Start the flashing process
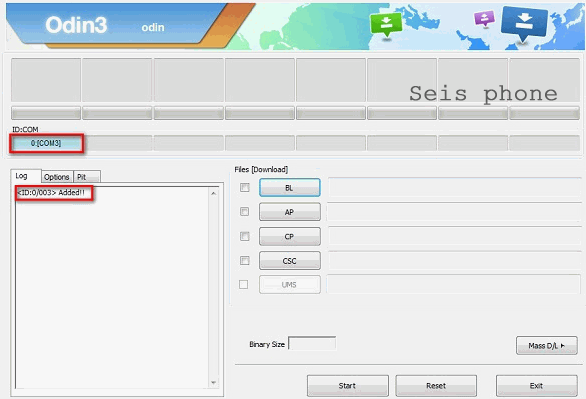 point(348,386)
